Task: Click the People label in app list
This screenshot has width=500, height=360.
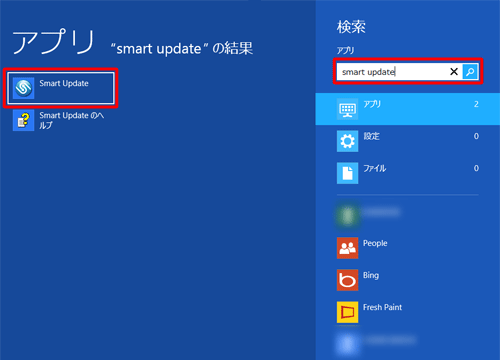Action: coord(375,243)
